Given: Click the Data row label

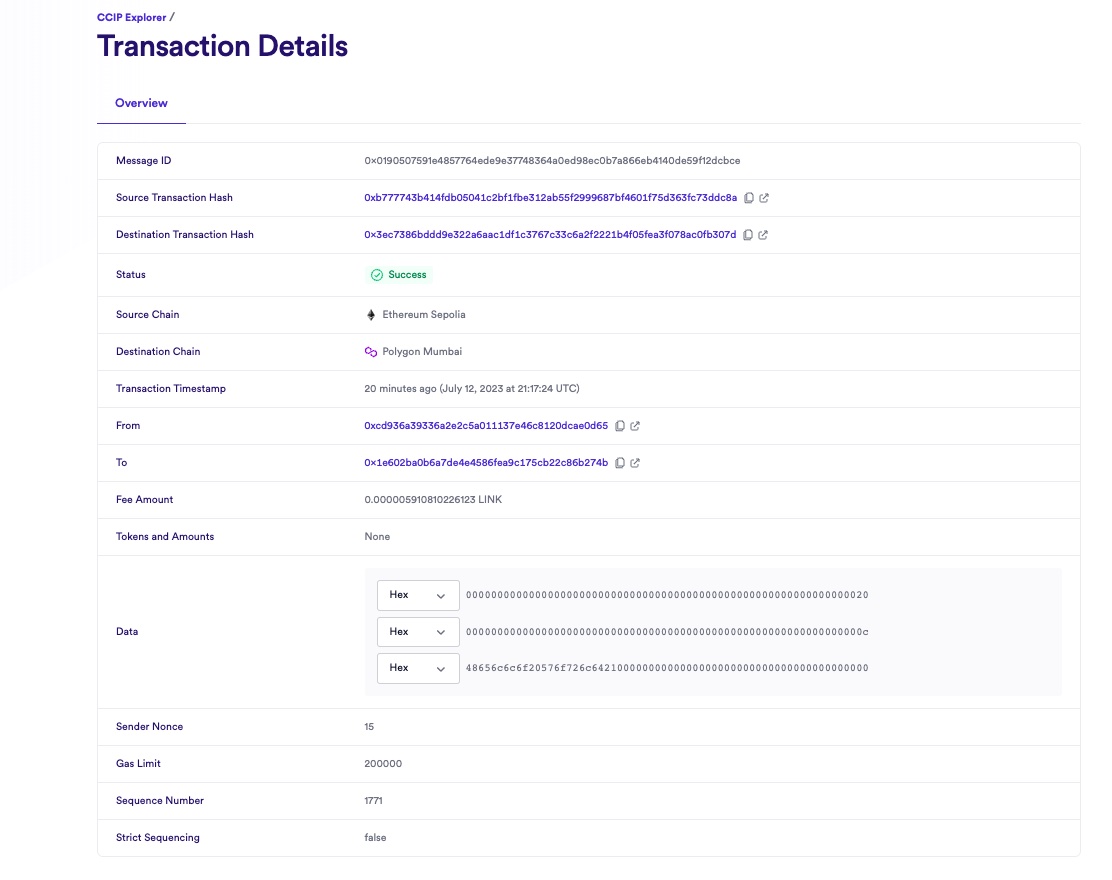Looking at the screenshot, I should 127,632.
